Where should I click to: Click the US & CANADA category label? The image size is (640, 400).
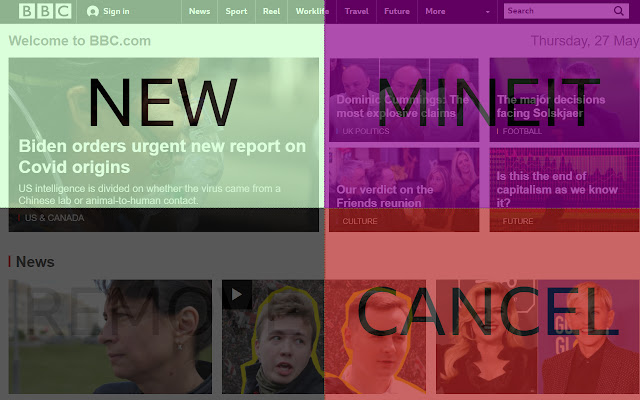pyautogui.click(x=54, y=218)
